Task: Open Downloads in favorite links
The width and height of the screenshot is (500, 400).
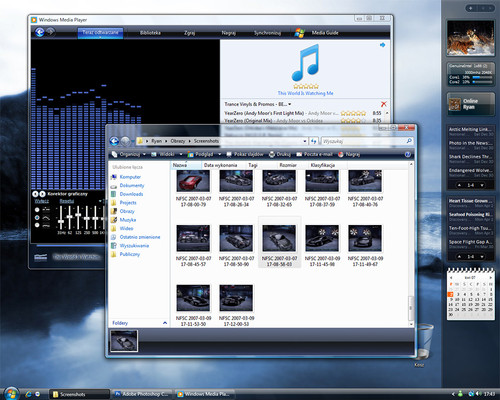Action: pyautogui.click(x=127, y=194)
